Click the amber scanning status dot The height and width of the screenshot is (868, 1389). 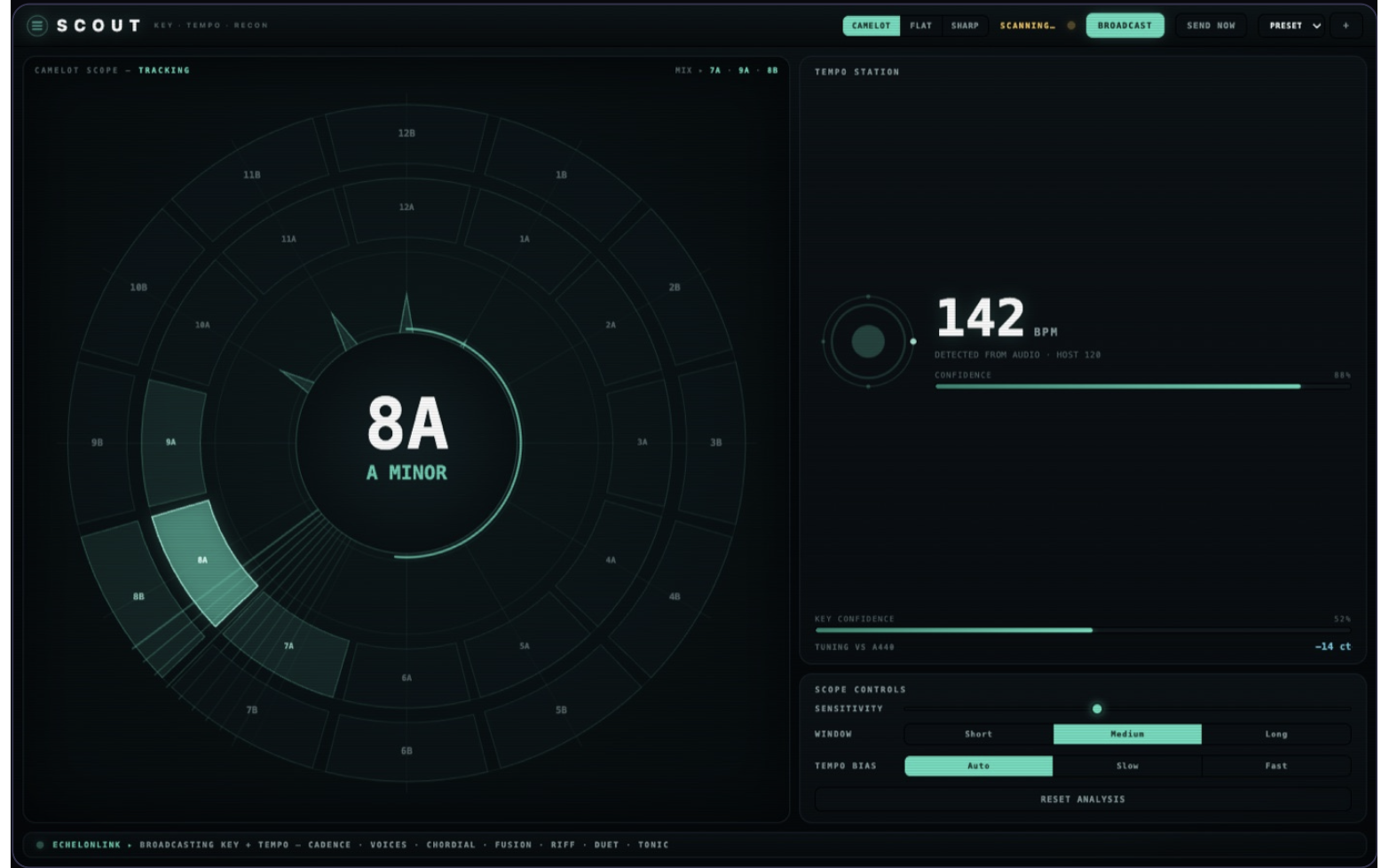coord(1071,26)
